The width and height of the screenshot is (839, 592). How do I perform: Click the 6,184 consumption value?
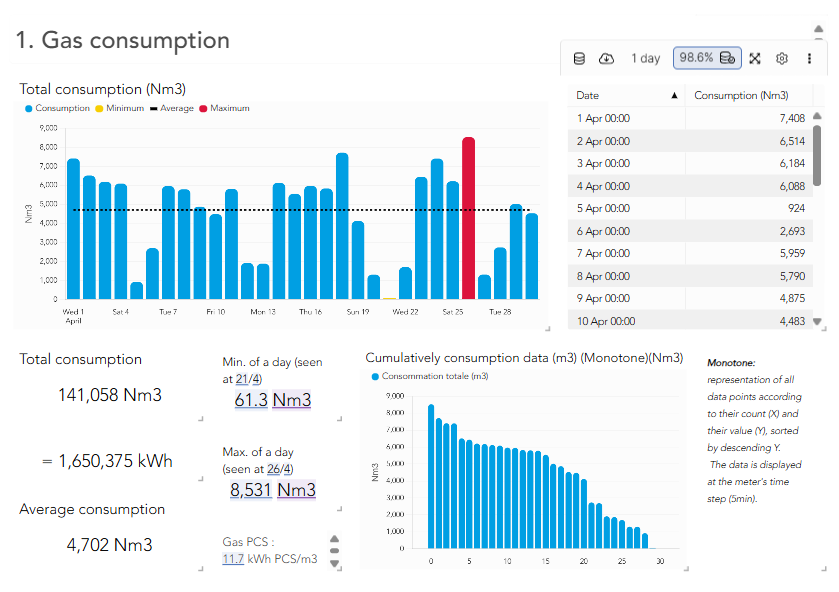tap(792, 163)
